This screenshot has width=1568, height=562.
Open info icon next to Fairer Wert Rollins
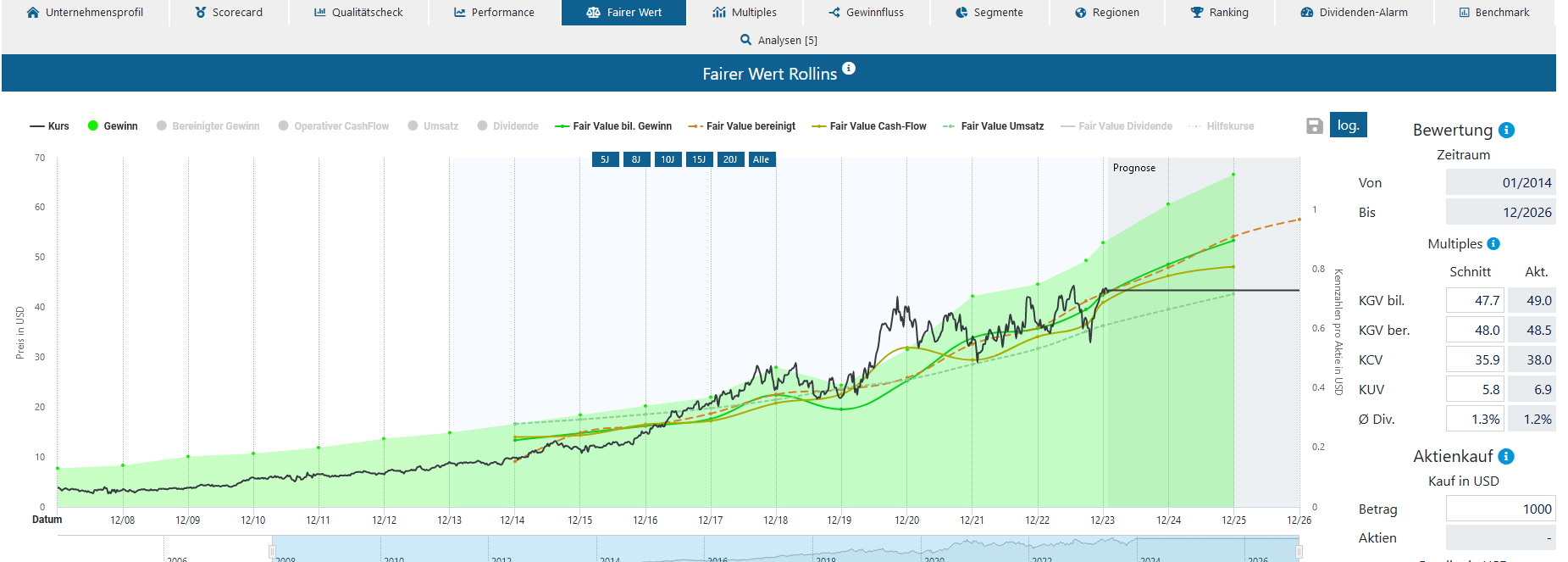(849, 69)
